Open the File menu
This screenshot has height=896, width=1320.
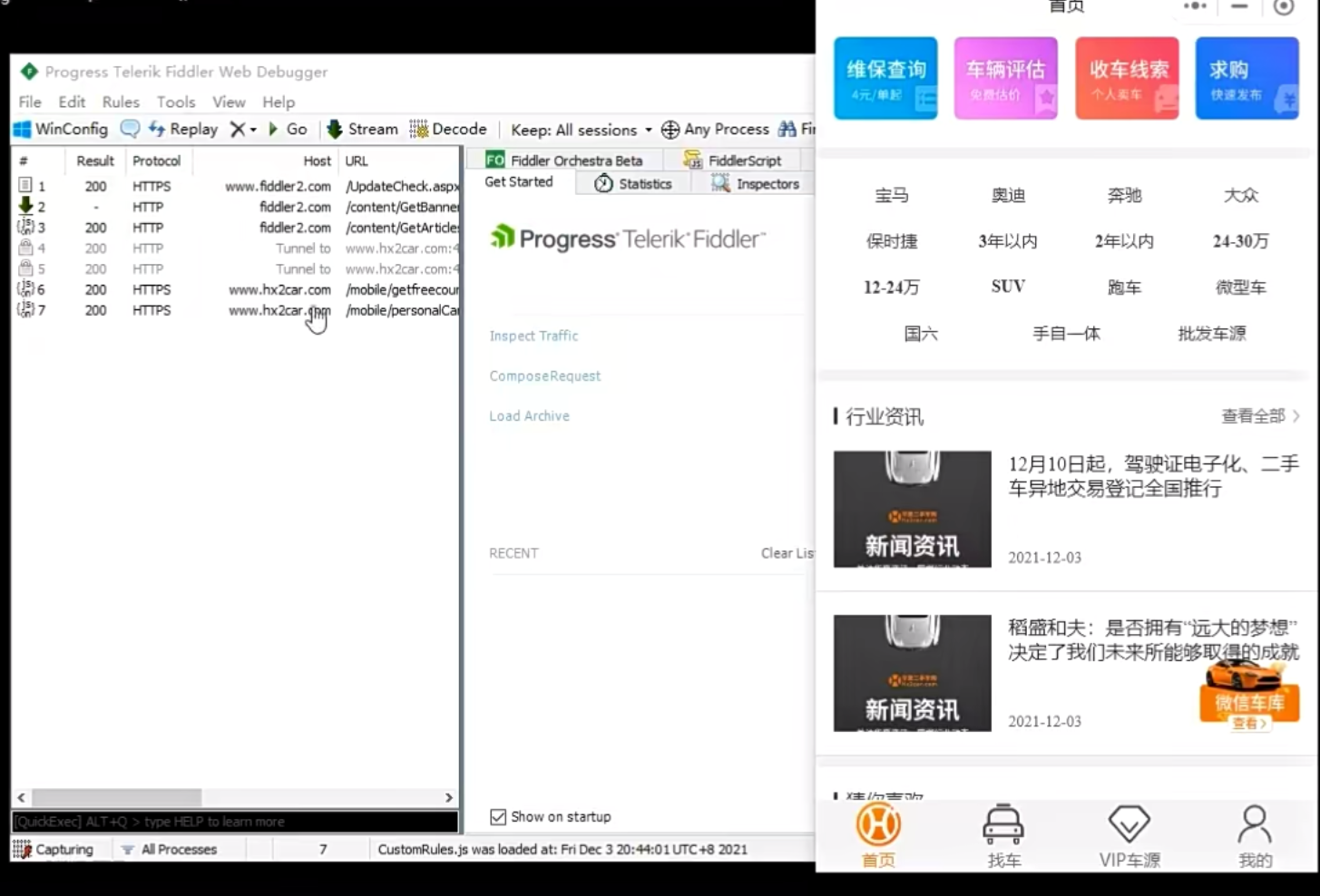[30, 102]
